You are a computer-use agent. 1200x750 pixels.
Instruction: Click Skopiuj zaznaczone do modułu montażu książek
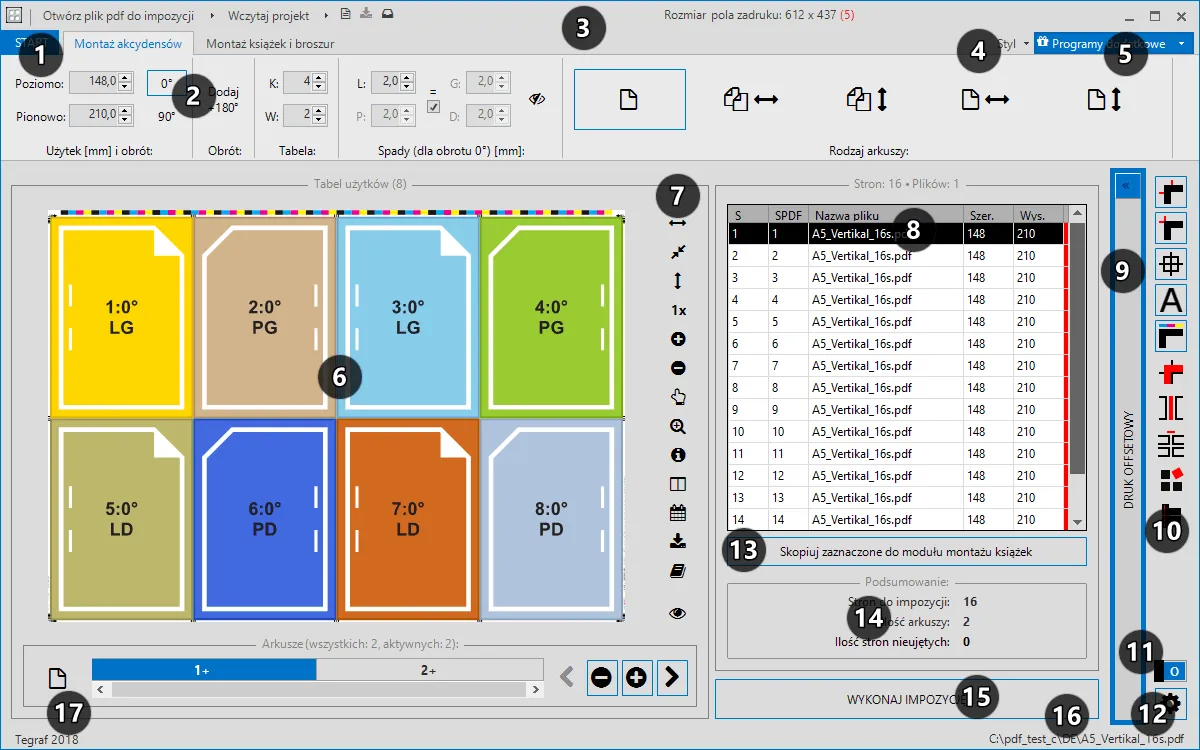tap(906, 551)
